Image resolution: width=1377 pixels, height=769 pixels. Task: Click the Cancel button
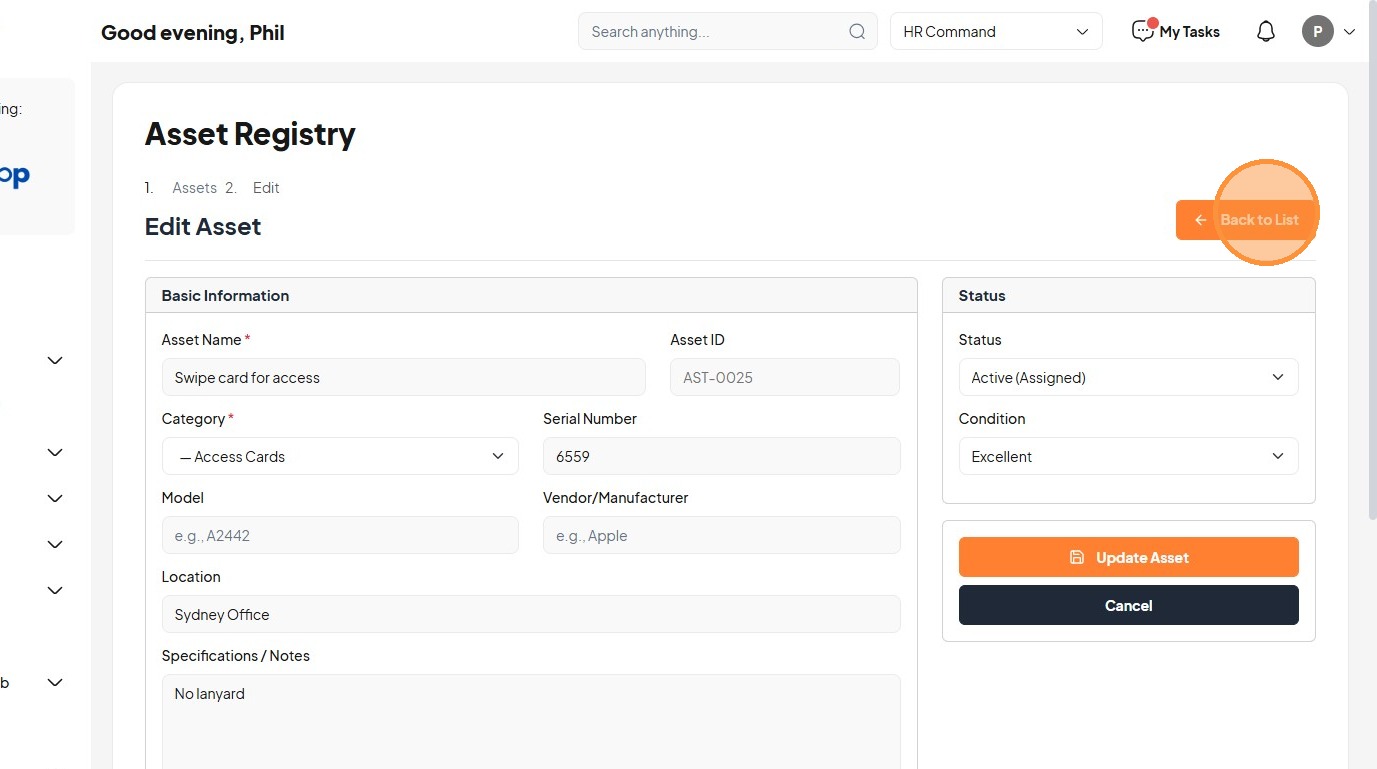pyautogui.click(x=1128, y=605)
